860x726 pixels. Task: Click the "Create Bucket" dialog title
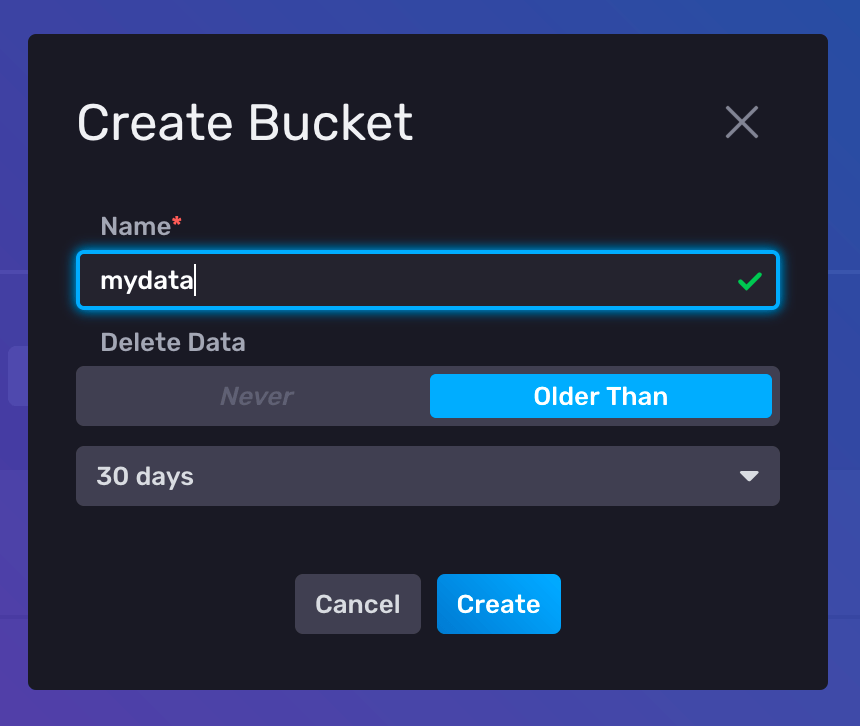coord(244,122)
